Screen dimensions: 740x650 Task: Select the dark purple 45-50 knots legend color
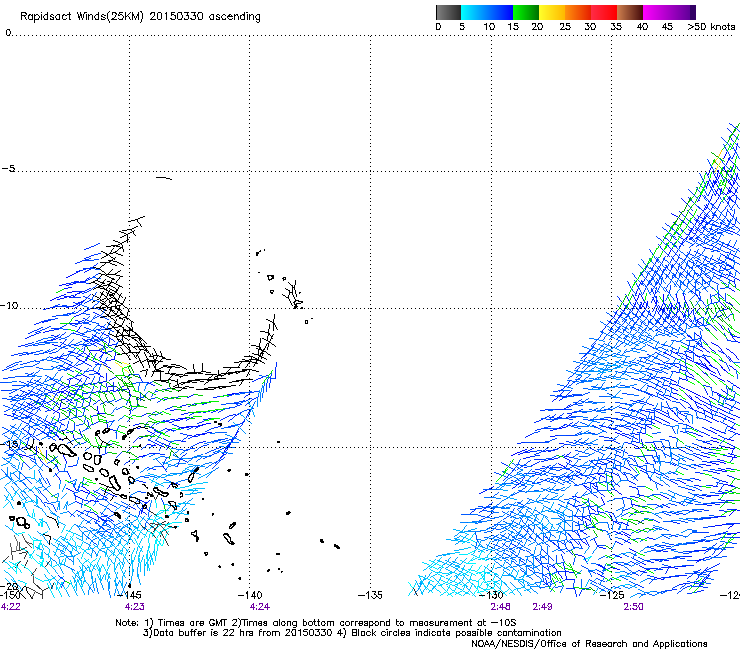682,12
